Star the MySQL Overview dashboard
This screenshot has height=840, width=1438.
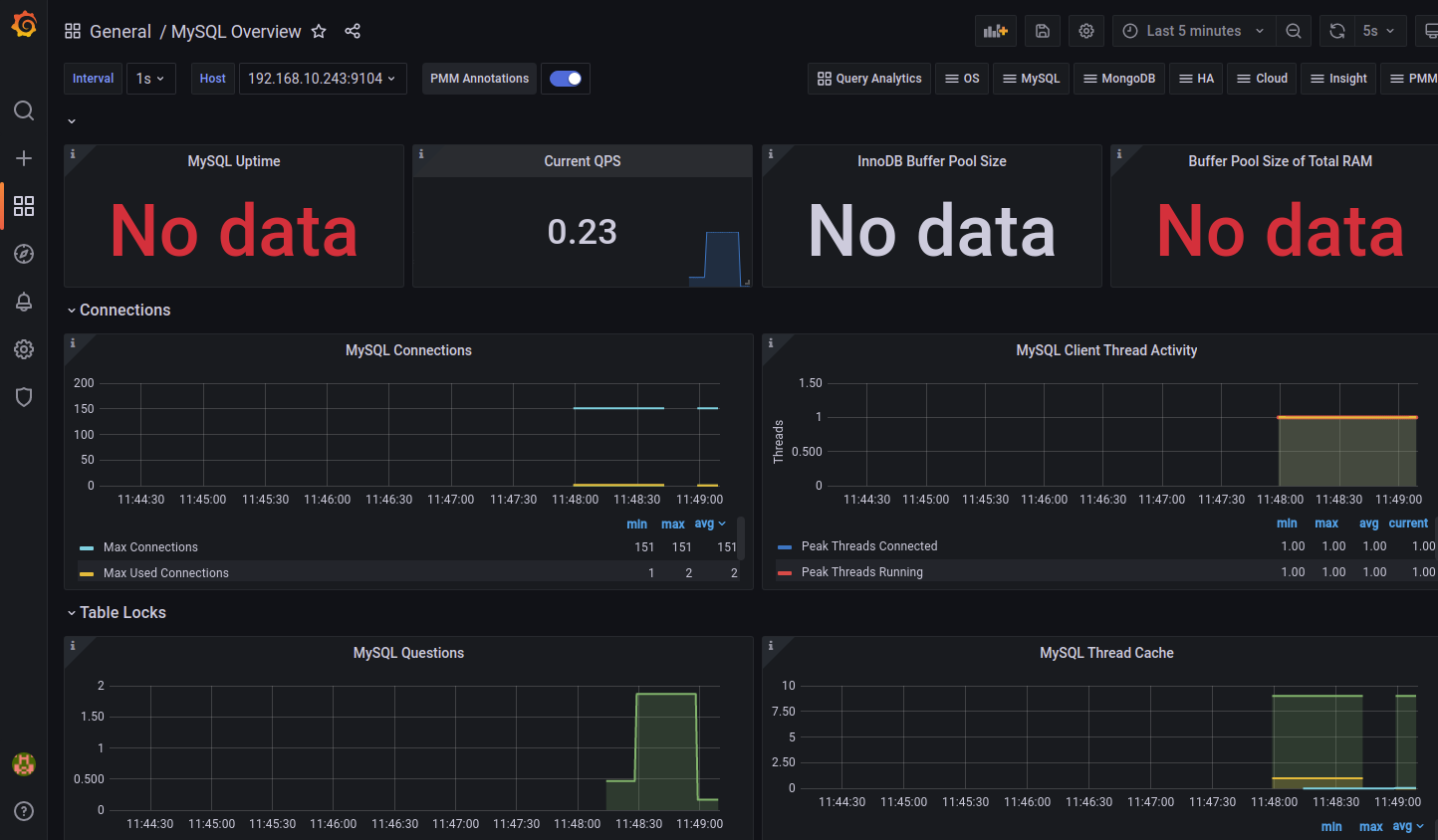click(319, 31)
